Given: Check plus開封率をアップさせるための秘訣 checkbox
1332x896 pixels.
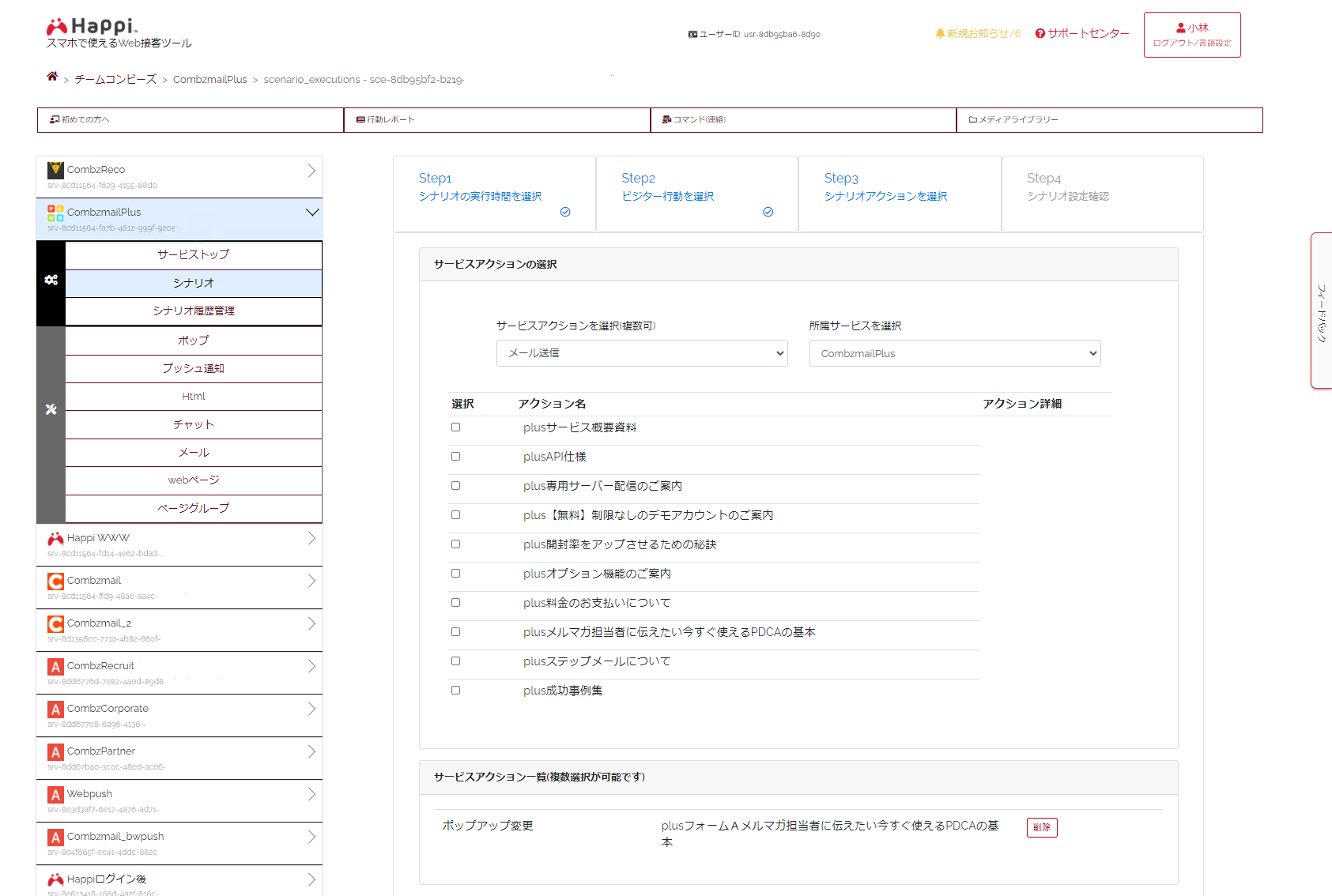Looking at the screenshot, I should point(455,544).
